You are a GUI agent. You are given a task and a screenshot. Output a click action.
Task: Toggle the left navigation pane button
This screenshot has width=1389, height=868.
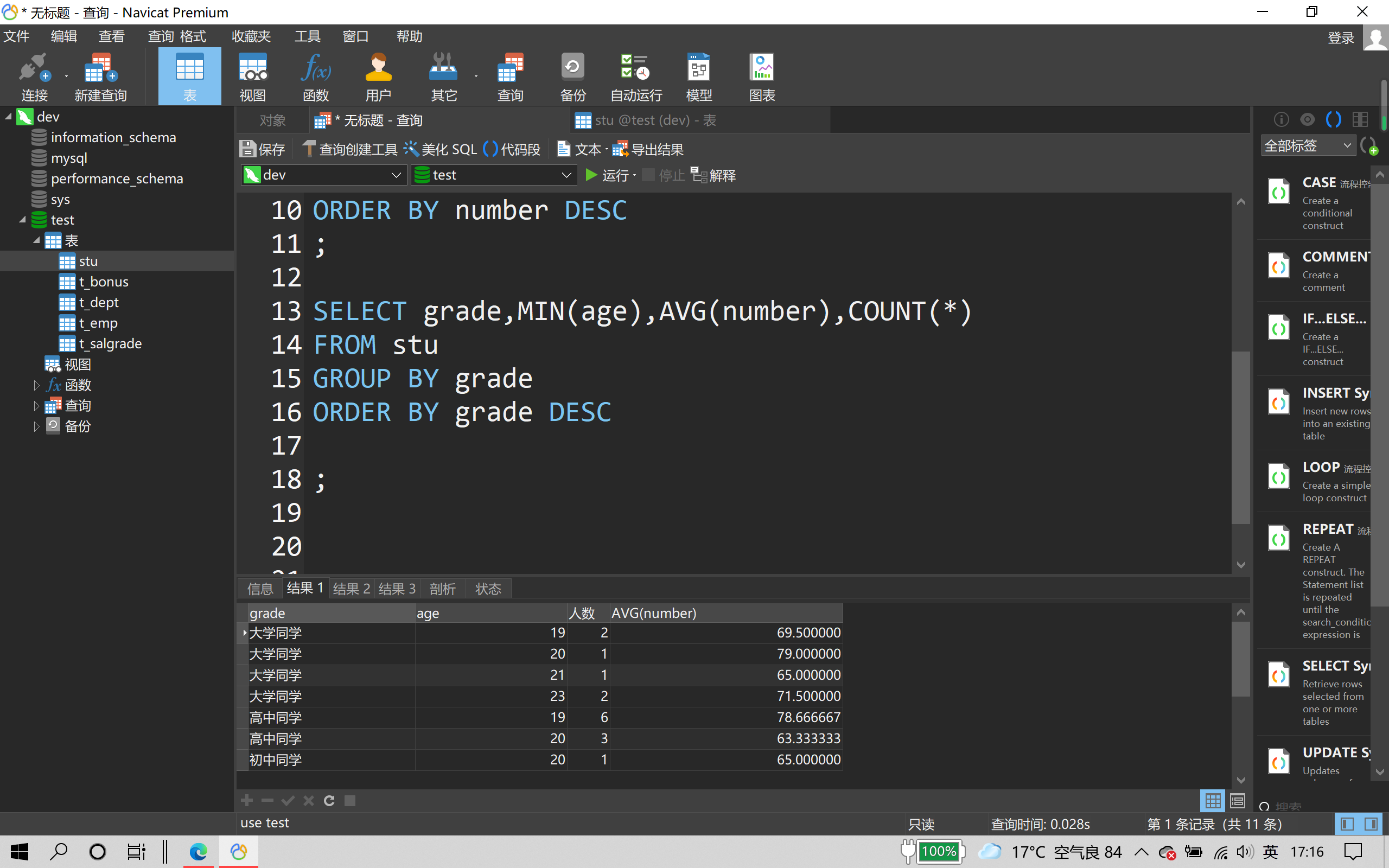(1347, 825)
